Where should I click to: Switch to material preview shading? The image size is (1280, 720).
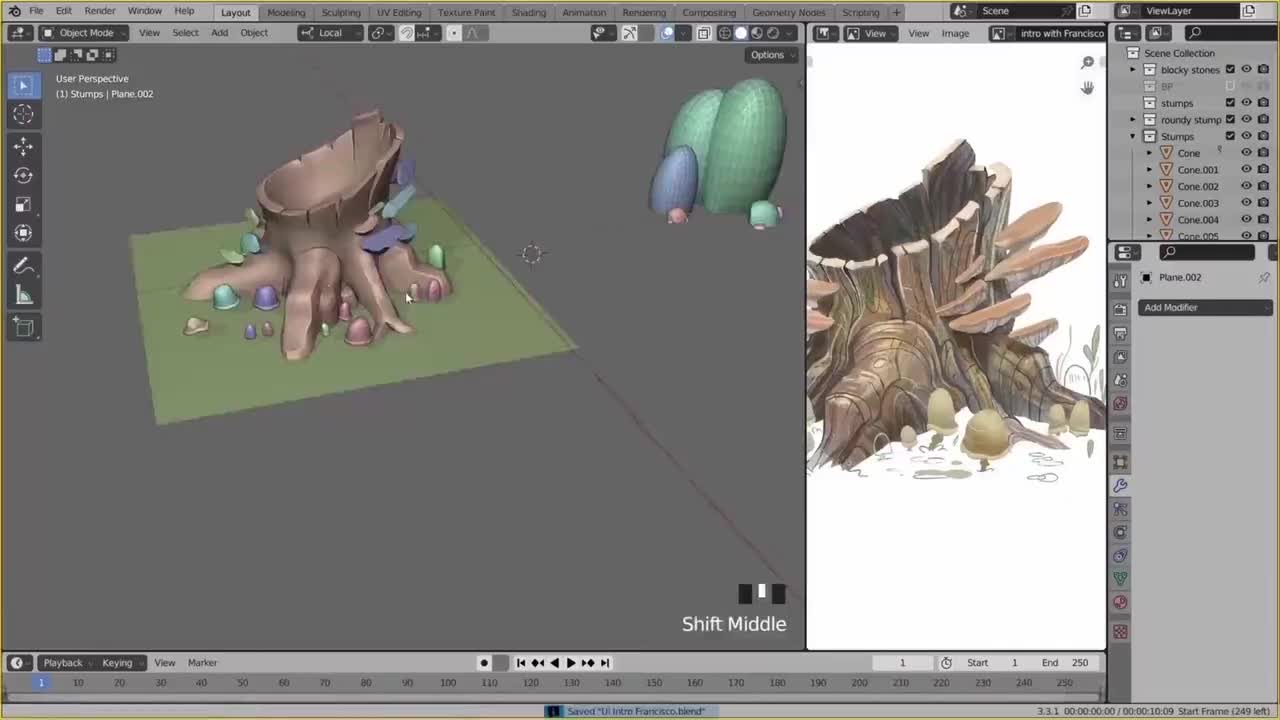pos(757,33)
